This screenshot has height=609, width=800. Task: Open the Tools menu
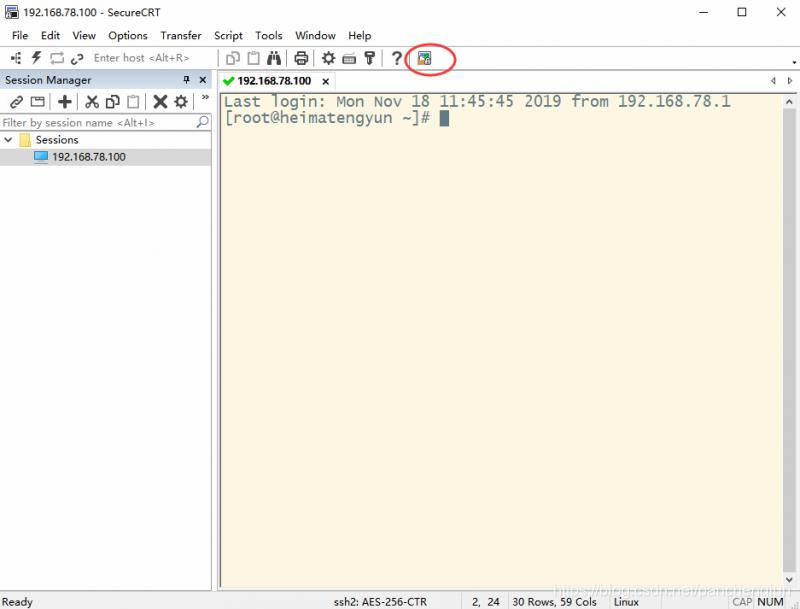coord(269,36)
